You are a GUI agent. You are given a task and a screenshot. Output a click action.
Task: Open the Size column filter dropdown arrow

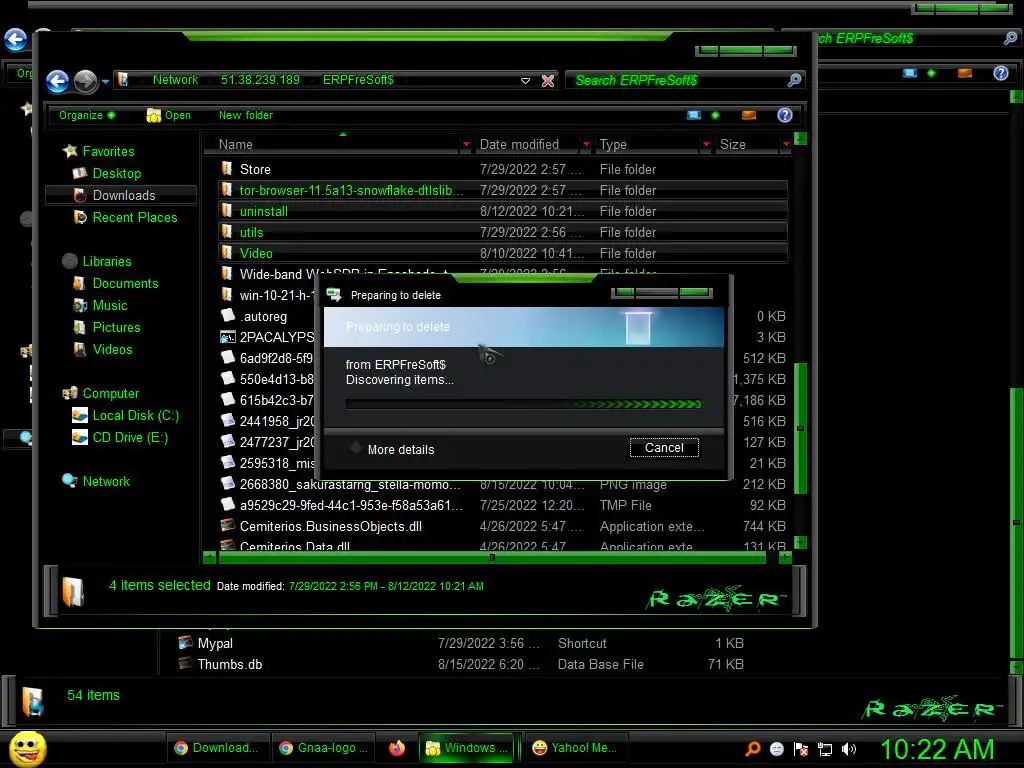click(x=786, y=144)
